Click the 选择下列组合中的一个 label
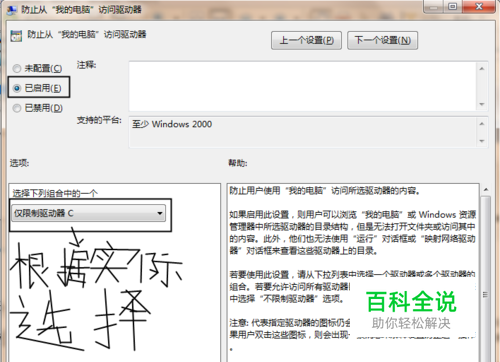This screenshot has width=500, height=362. pyautogui.click(x=55, y=193)
